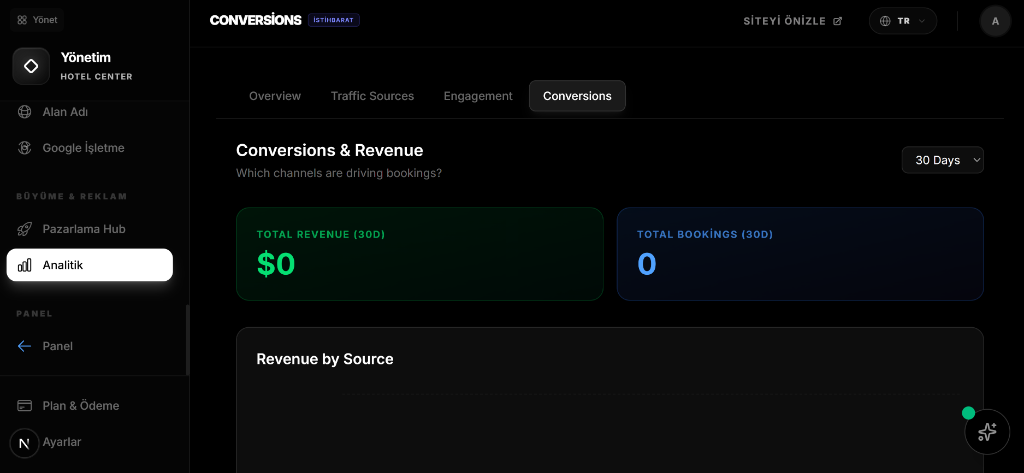1024x473 pixels.
Task: Click the round N badge icon
Action: tap(24, 443)
